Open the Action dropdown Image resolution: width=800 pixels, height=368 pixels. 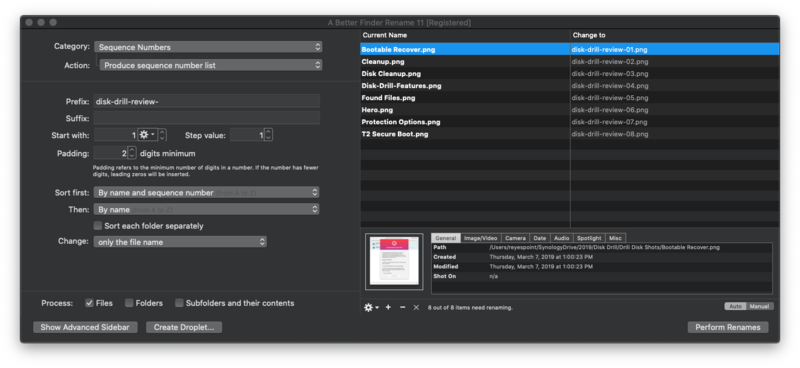(x=211, y=65)
